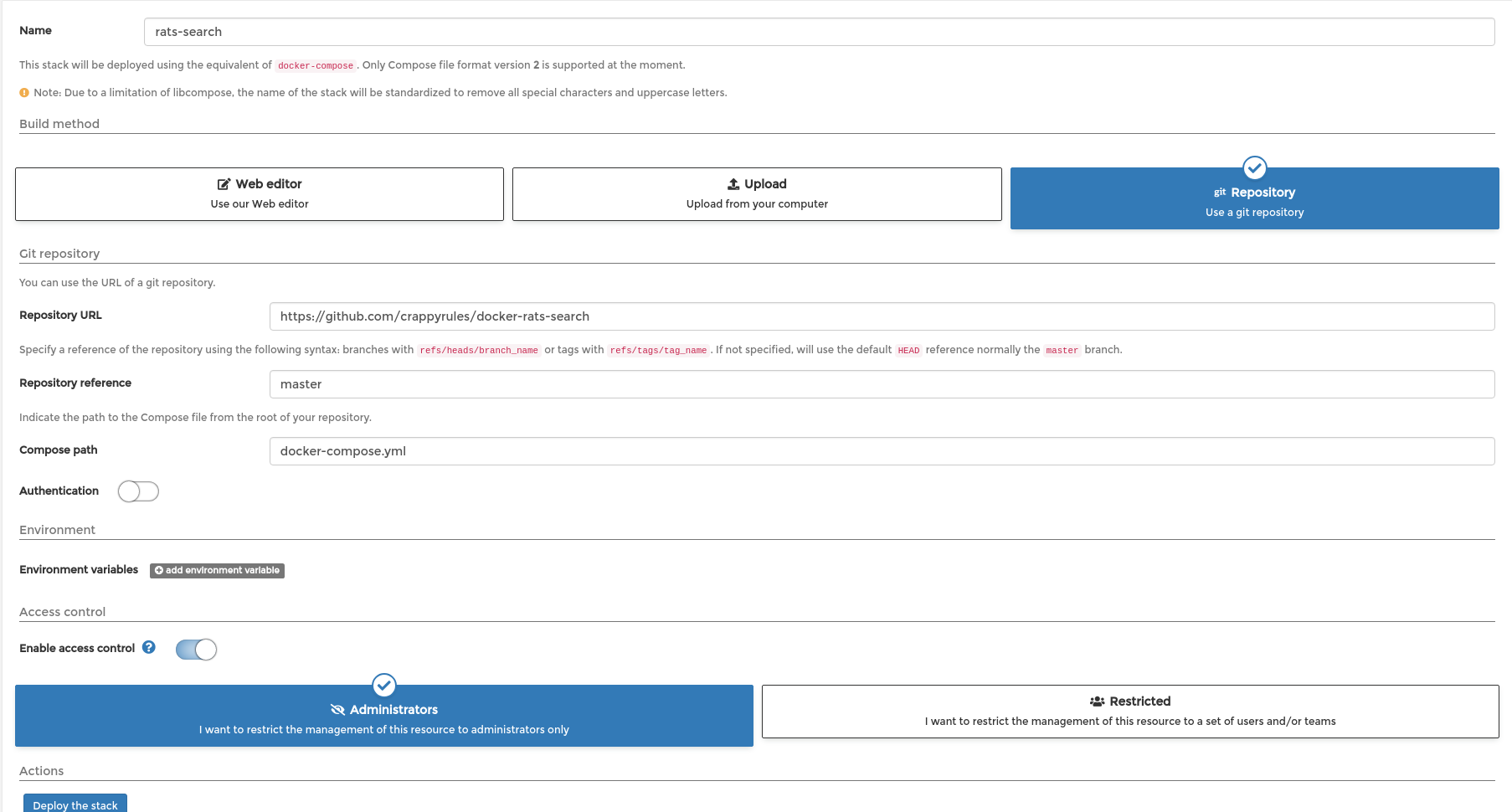Screen dimensions: 1512x812
Task: Click the Restricted users group icon
Action: point(1097,702)
